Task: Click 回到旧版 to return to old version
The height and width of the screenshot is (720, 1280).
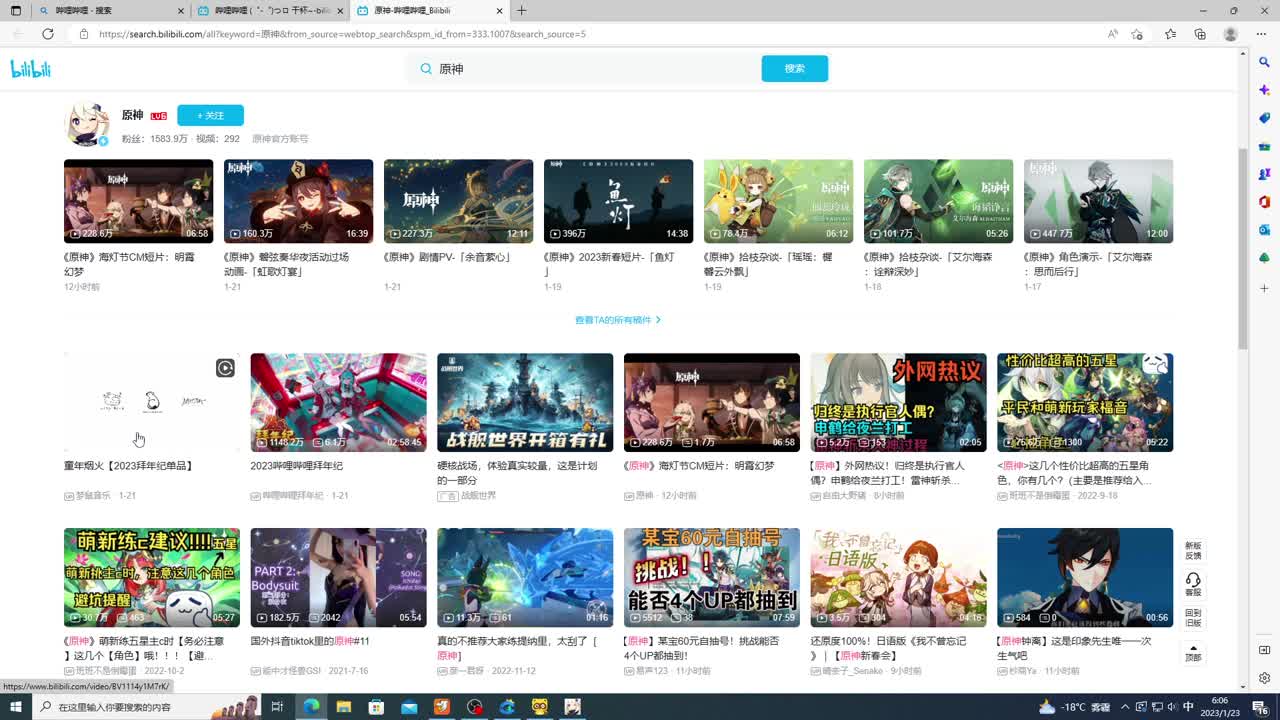Action: click(1192, 614)
